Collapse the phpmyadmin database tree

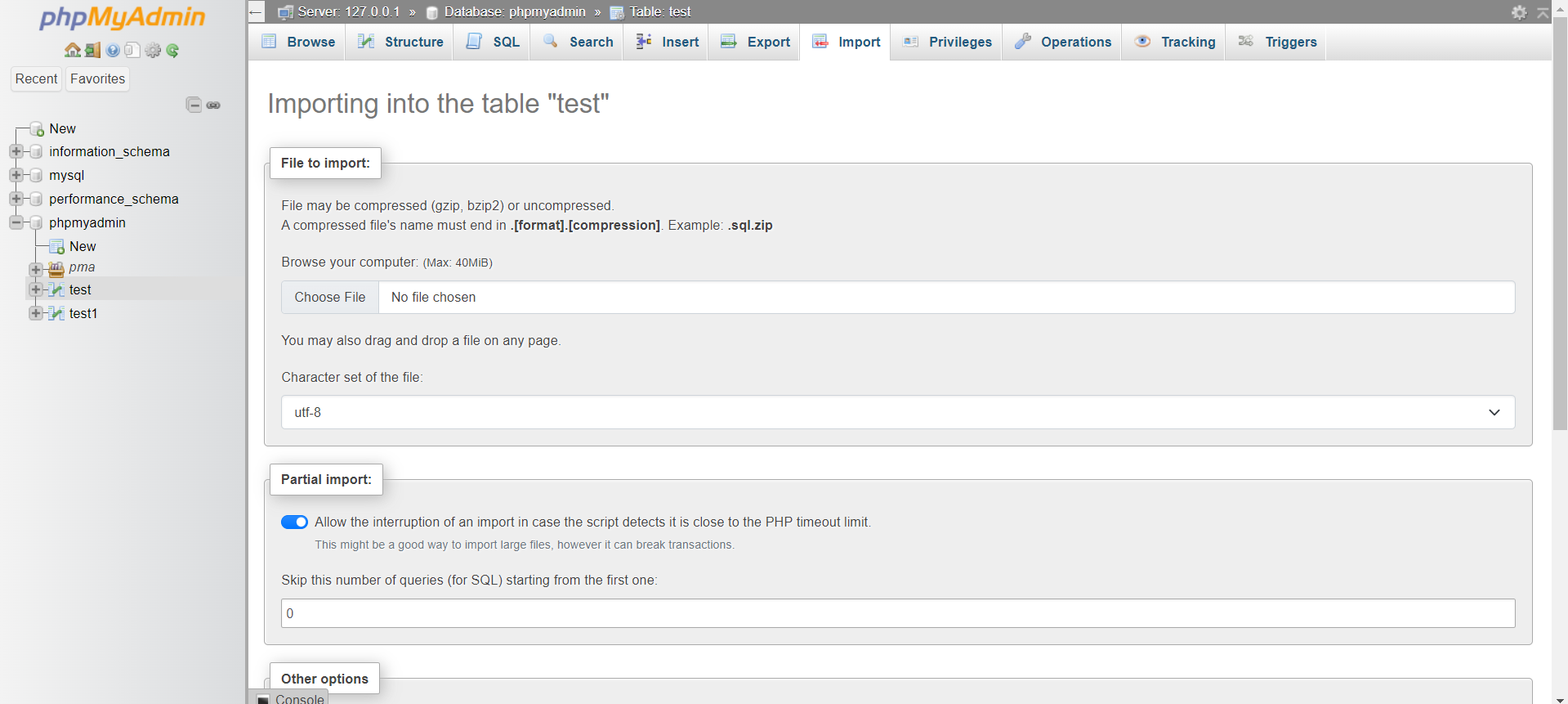coord(16,222)
